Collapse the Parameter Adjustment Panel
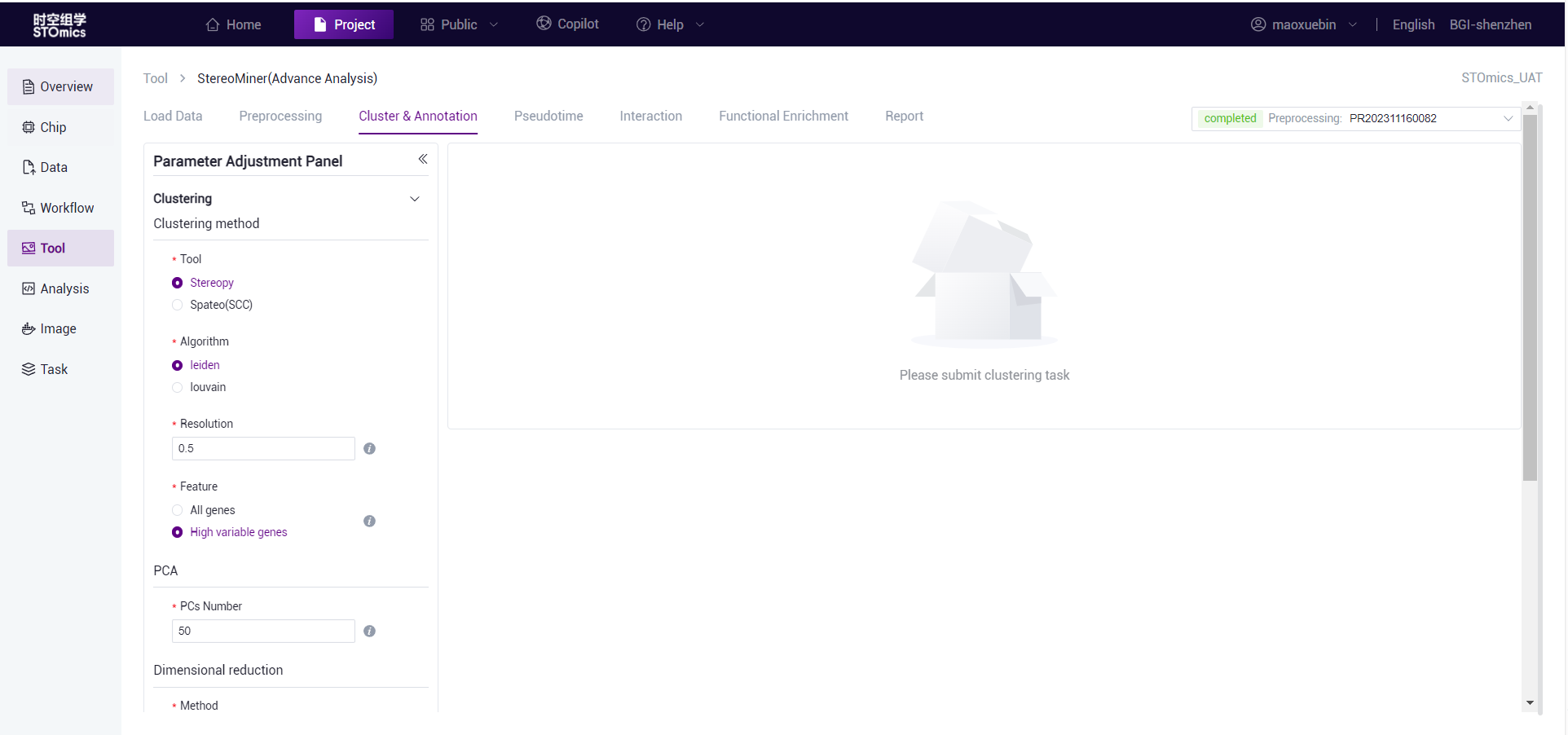This screenshot has width=1568, height=735. tap(423, 159)
